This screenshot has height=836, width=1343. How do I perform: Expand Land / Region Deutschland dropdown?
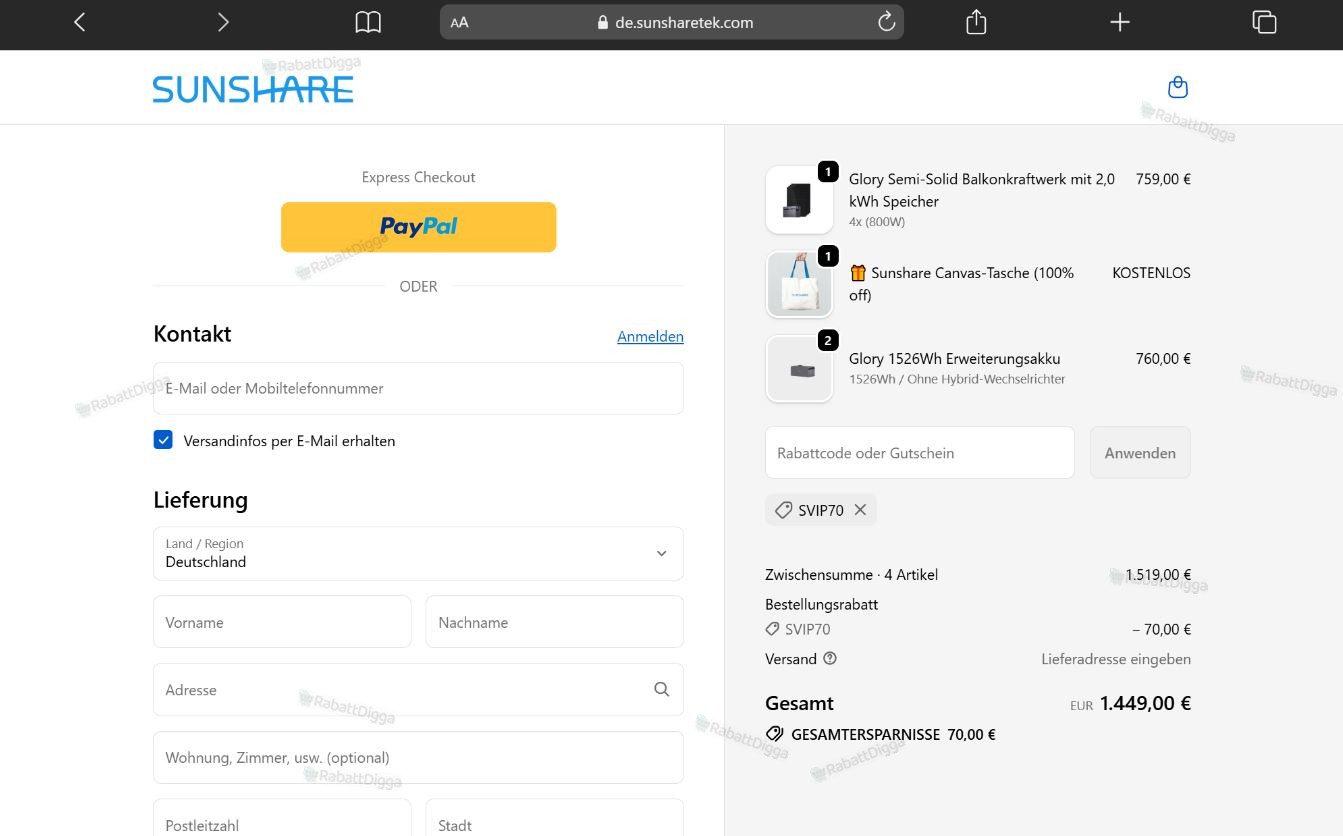point(418,553)
